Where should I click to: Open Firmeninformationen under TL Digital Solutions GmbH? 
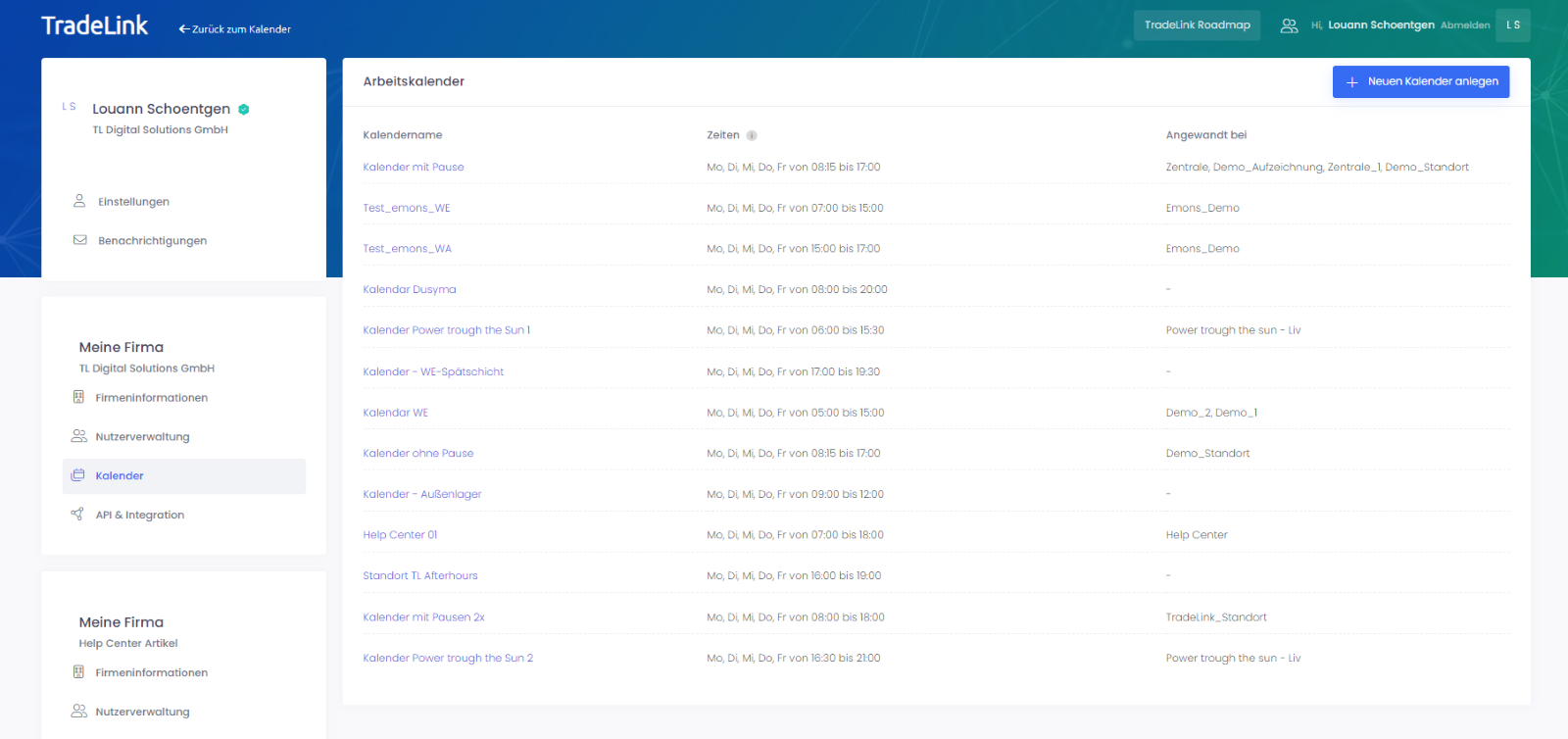(x=151, y=398)
